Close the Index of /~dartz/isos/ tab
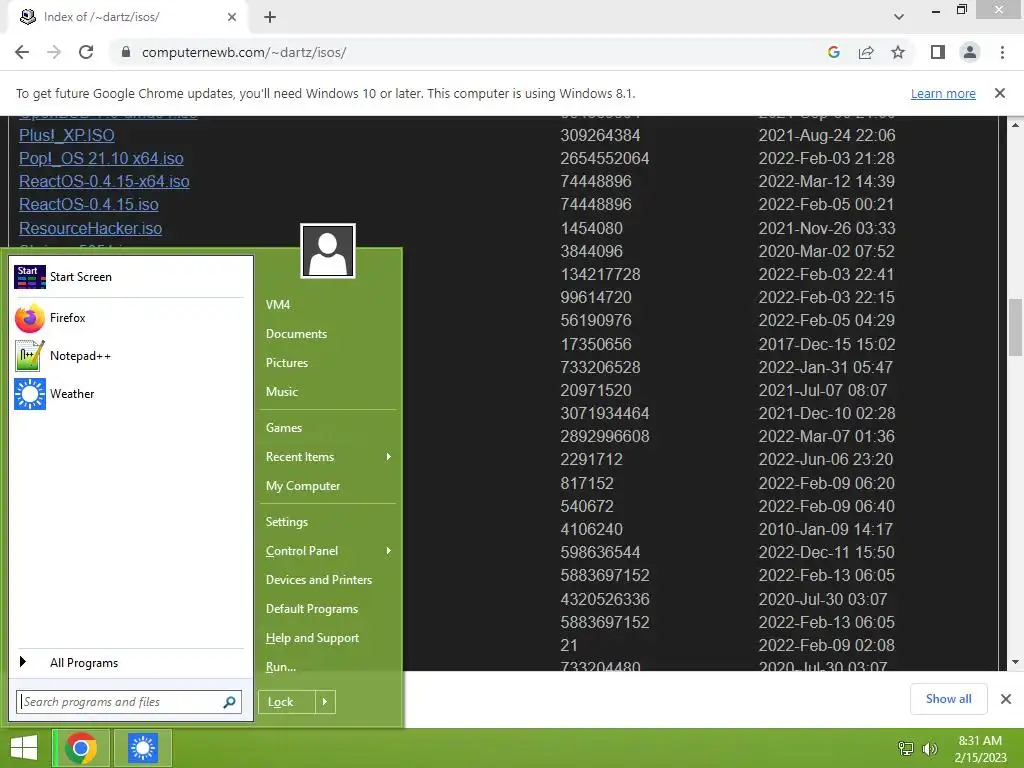Viewport: 1024px width, 768px height. coord(232,17)
